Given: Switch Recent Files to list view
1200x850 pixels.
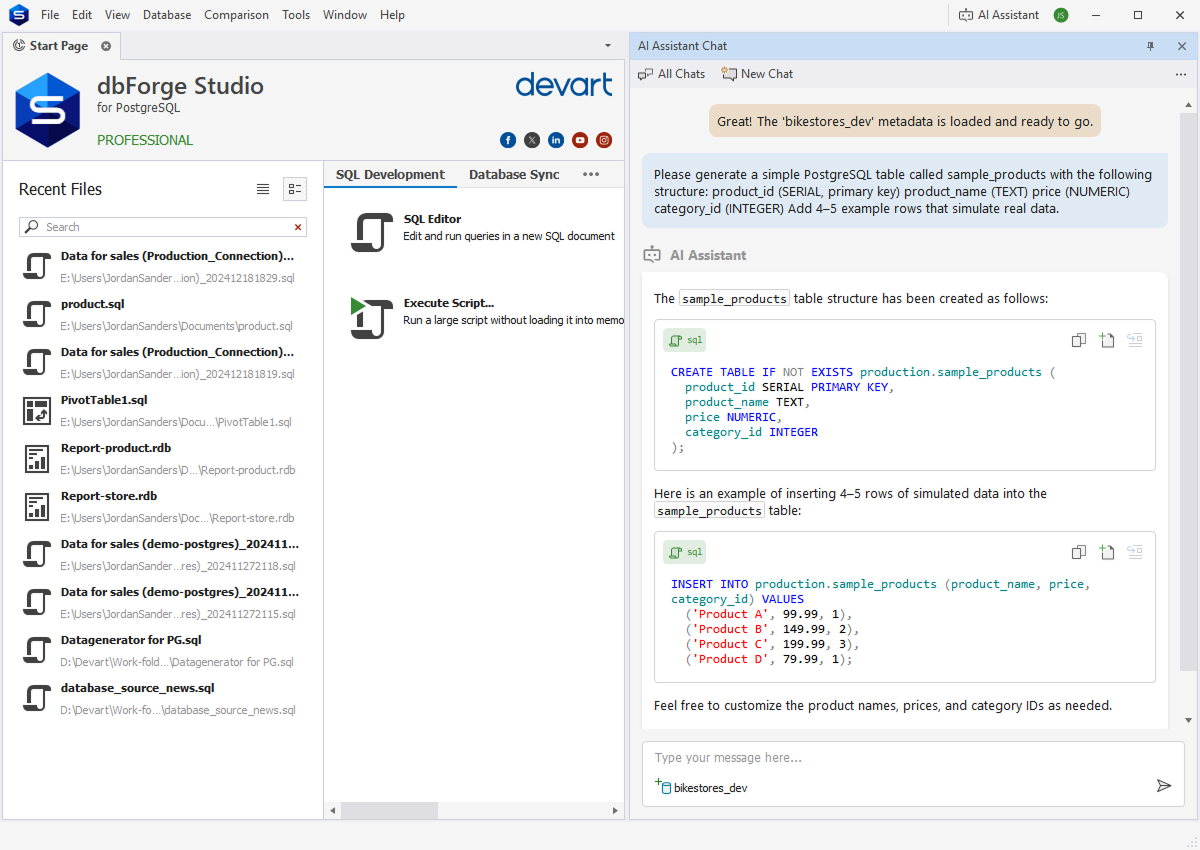Looking at the screenshot, I should pos(263,189).
